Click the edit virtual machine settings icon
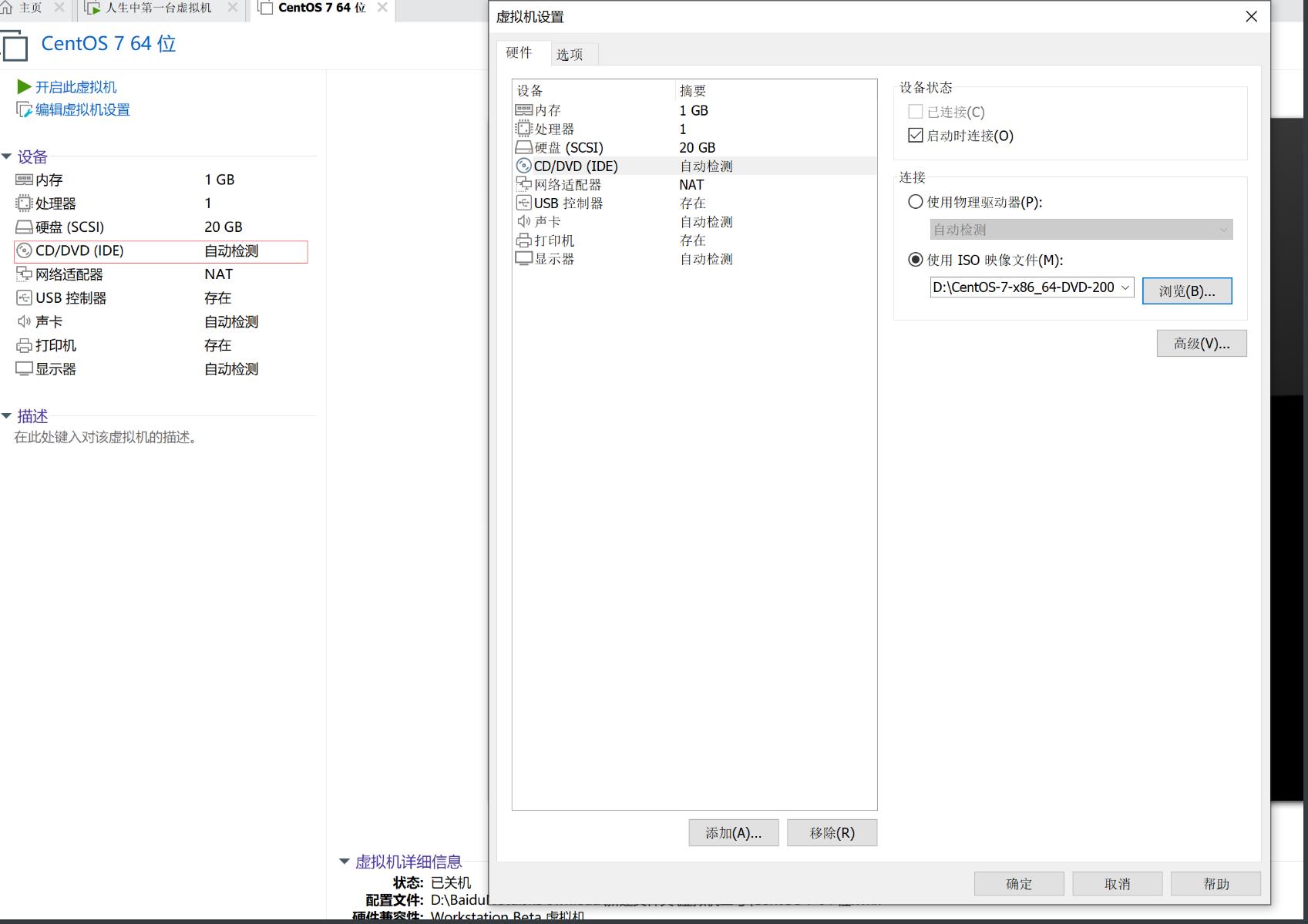Screen dimensions: 1308x924 pos(24,110)
